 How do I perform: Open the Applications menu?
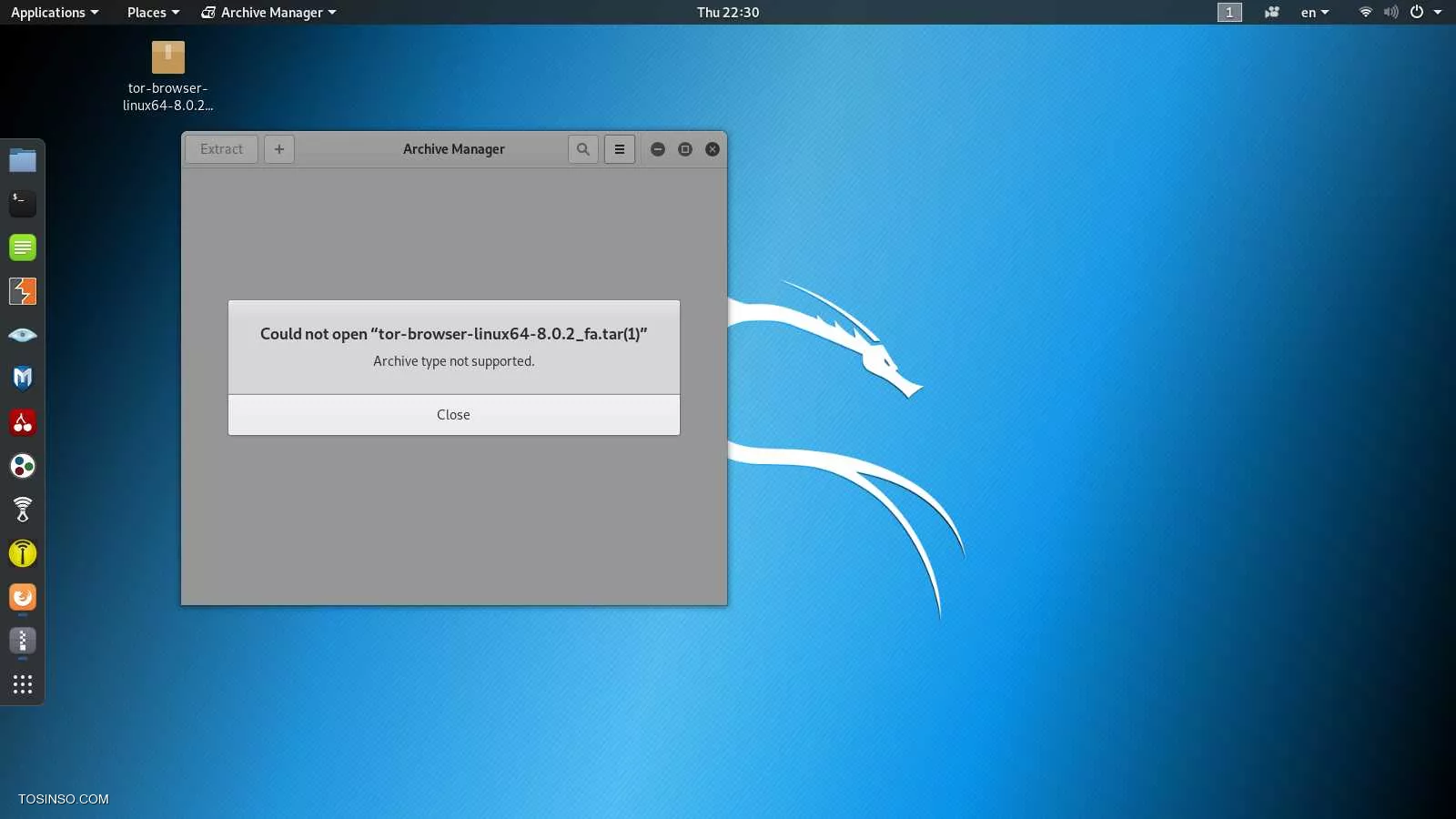54,13
